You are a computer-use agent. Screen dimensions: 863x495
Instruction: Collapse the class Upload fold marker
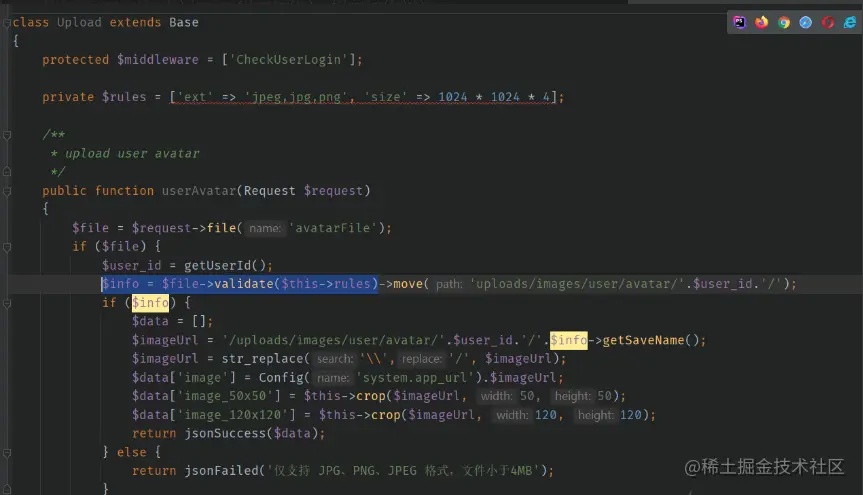pos(7,23)
